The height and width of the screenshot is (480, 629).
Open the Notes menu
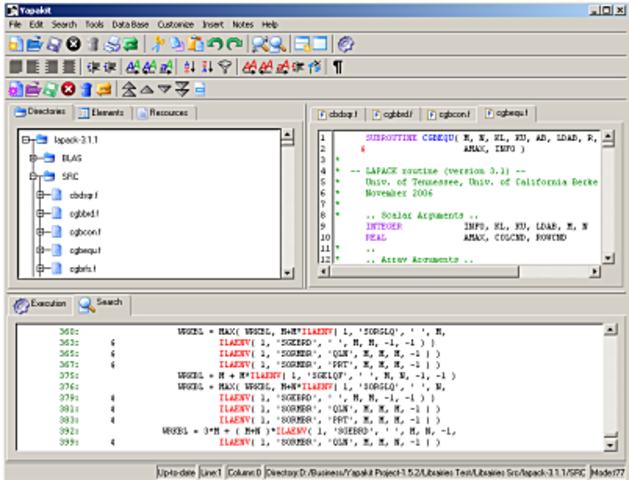[243, 24]
